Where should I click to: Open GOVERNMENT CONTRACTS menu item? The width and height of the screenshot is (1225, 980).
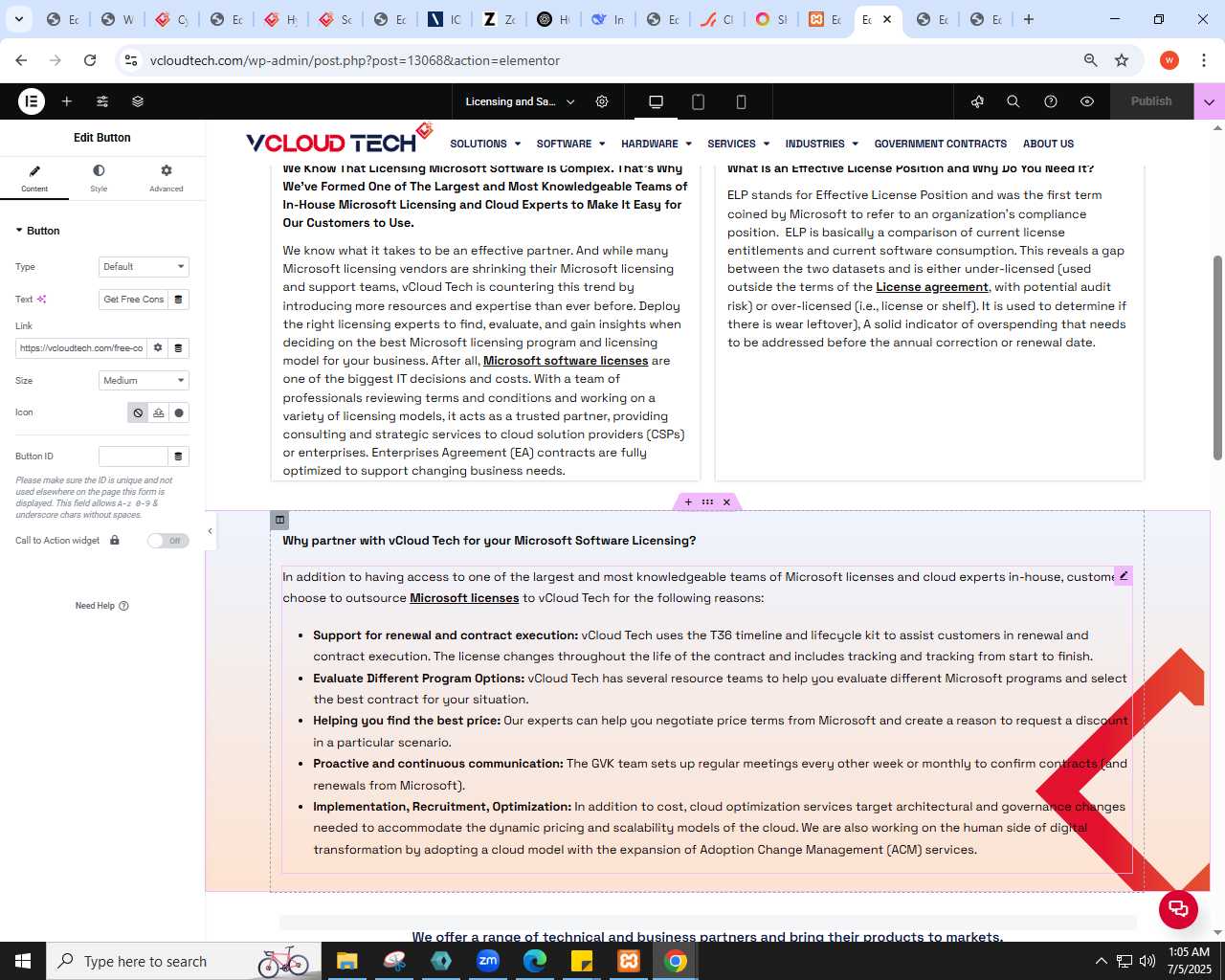pos(940,144)
